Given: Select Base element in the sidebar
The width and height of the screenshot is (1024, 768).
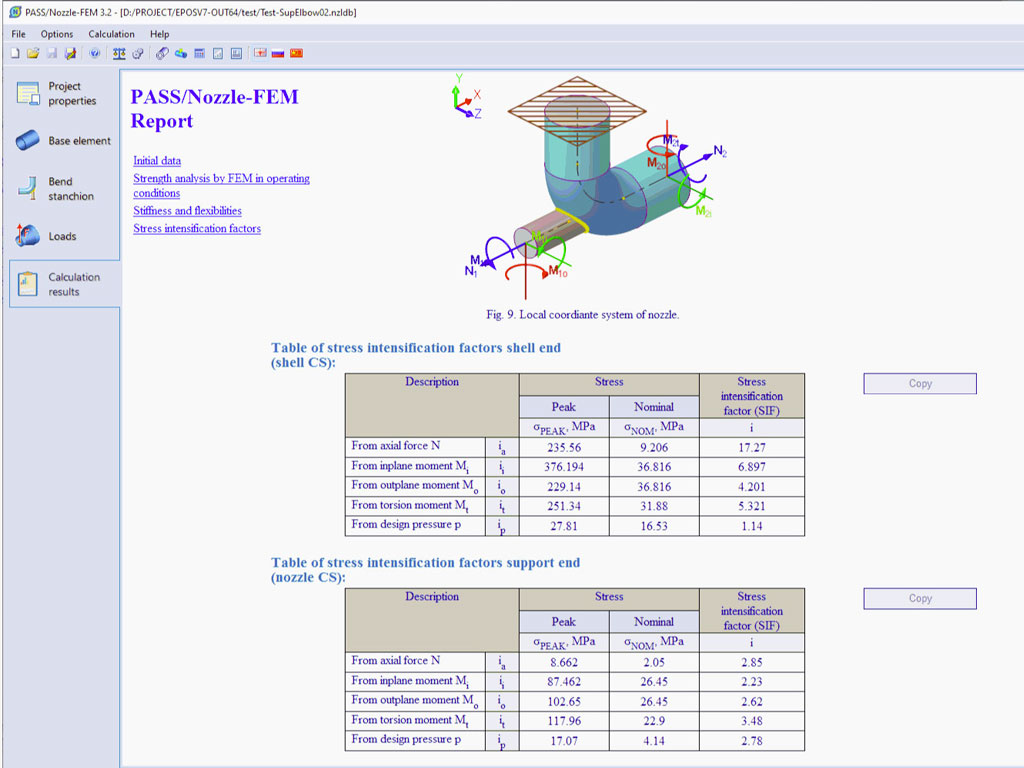Looking at the screenshot, I should [x=62, y=141].
